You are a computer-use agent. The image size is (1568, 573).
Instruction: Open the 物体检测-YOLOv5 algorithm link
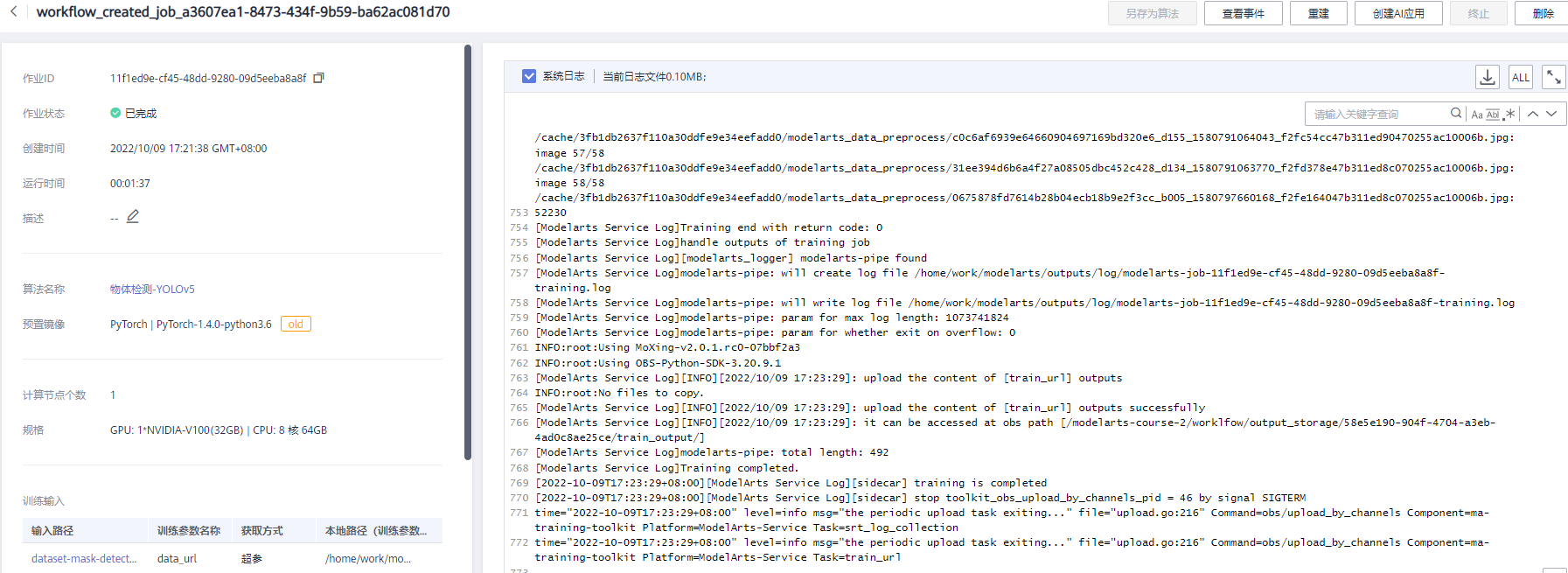coord(152,289)
